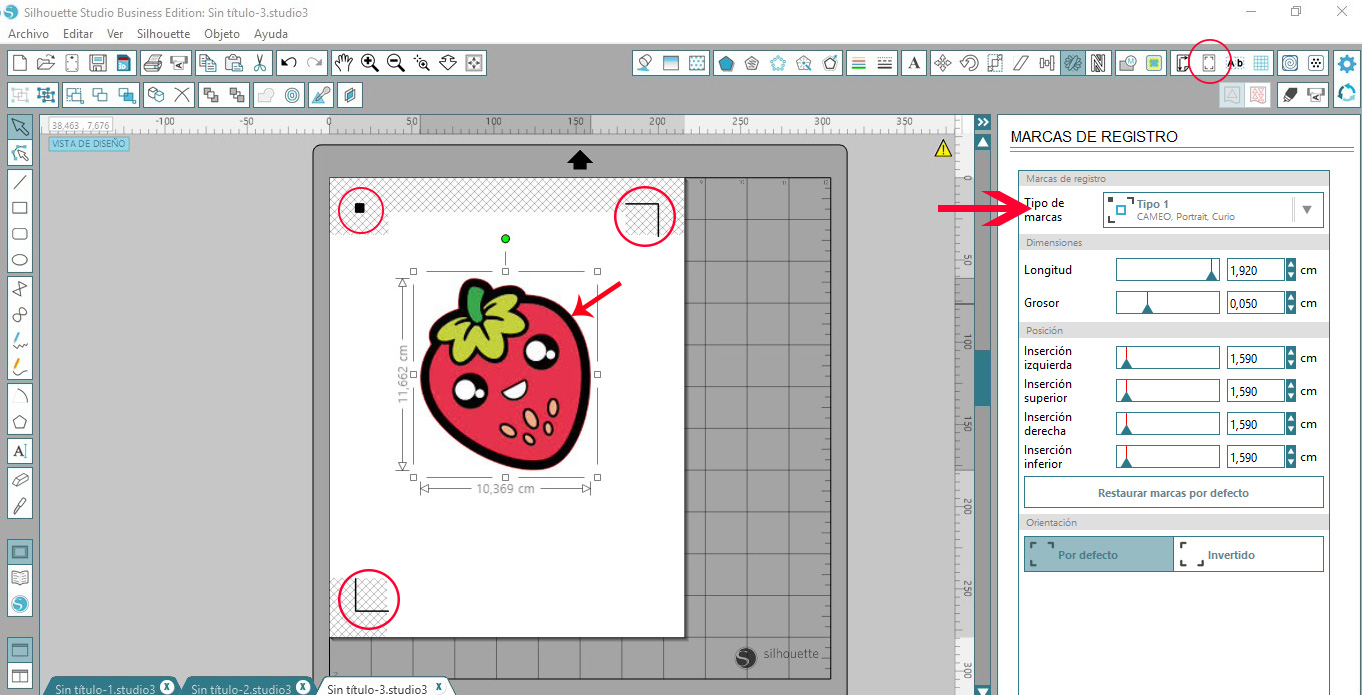The image size is (1362, 695).
Task: Open the Registration Marks panel icon
Action: (x=1208, y=63)
